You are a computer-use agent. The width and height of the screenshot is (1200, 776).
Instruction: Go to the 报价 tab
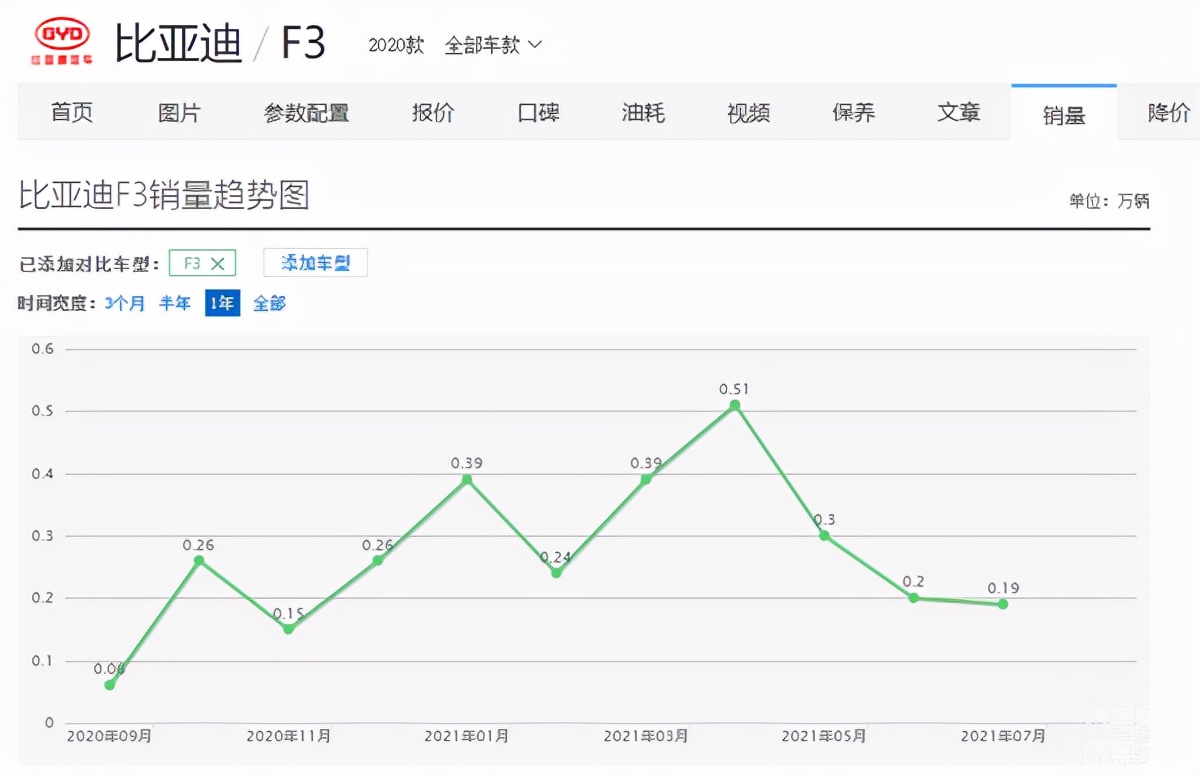pos(433,113)
